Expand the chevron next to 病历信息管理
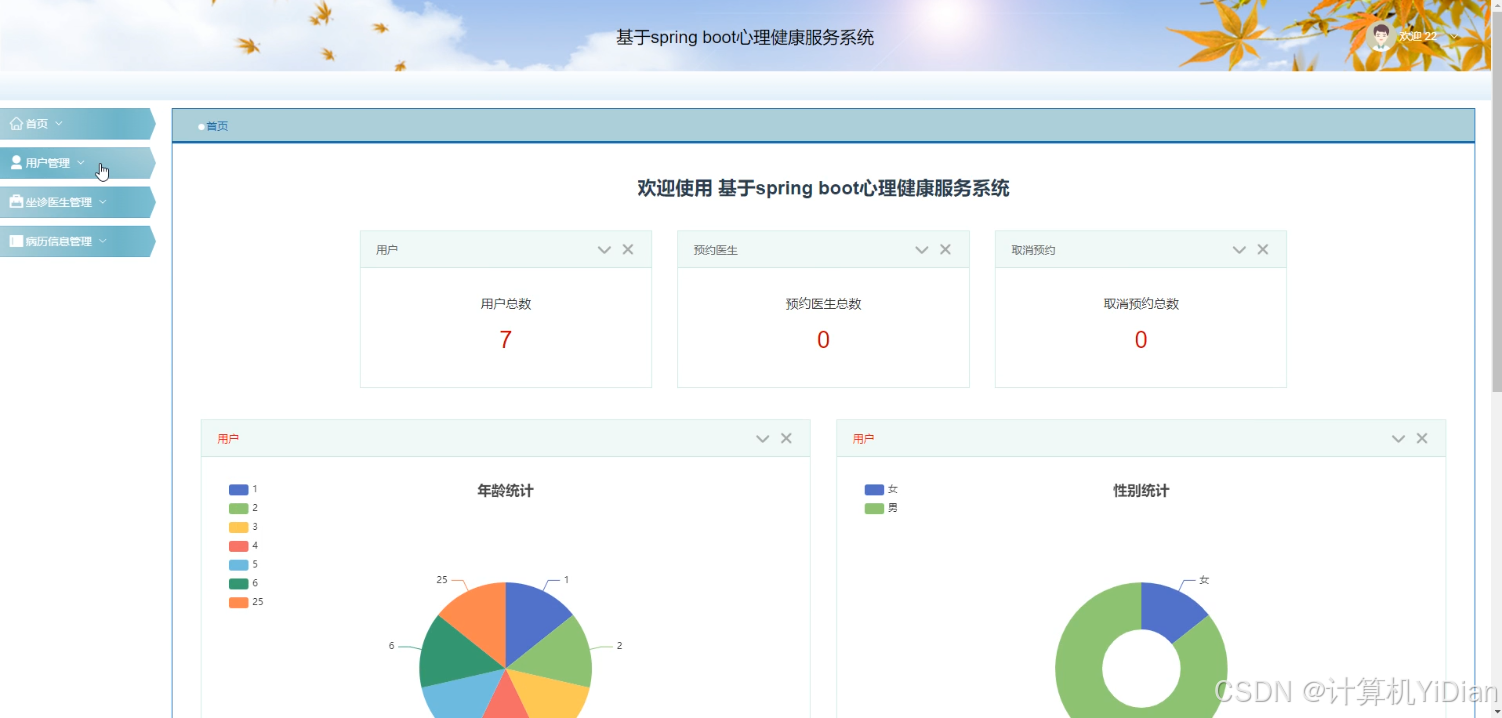Screen dimensions: 1502x718 pos(103,241)
